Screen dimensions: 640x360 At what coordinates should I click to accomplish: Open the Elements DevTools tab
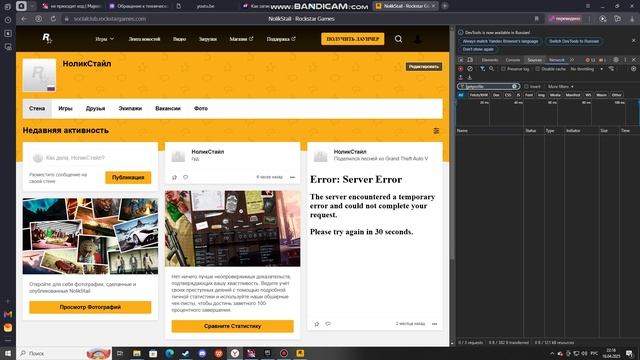point(490,60)
